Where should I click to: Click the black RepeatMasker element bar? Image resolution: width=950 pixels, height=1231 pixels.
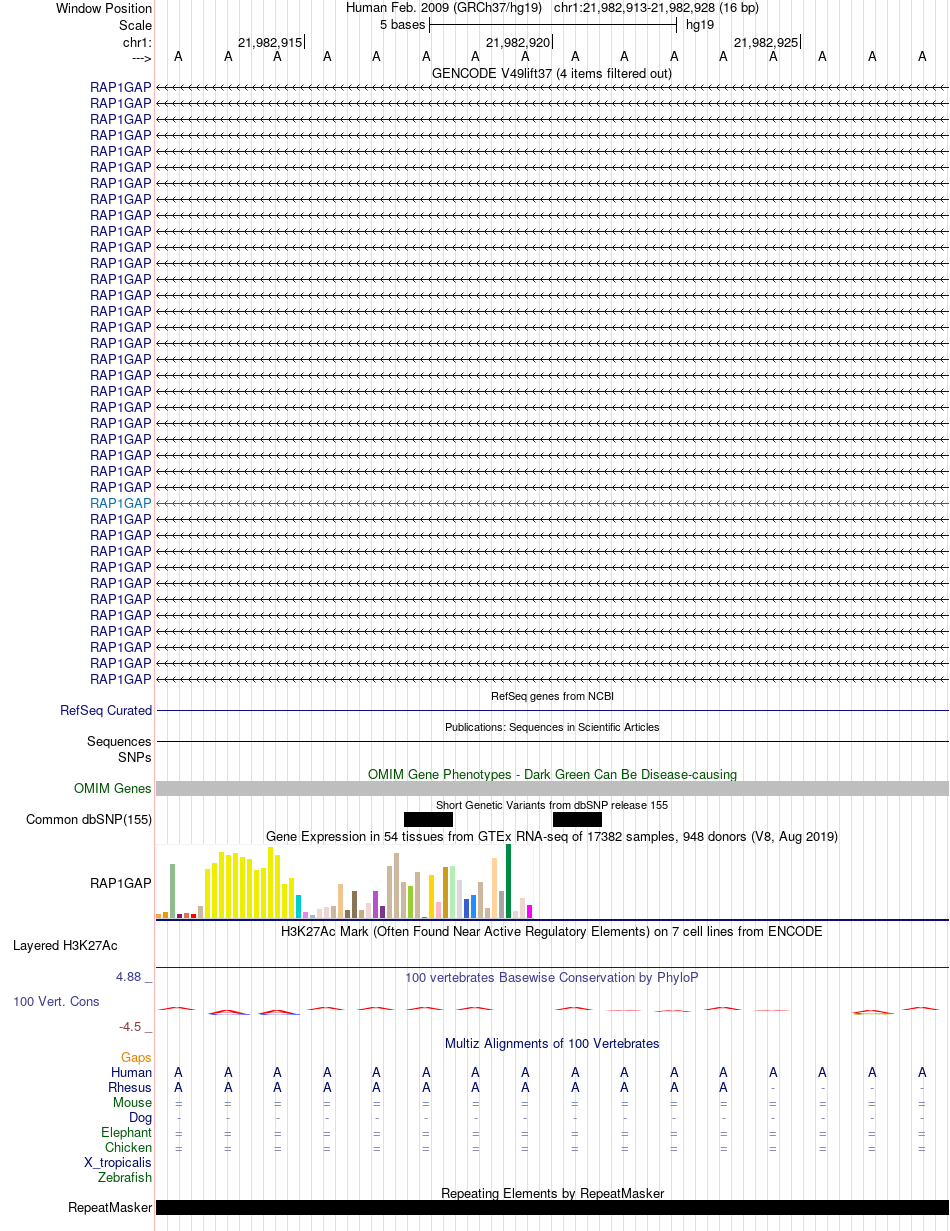(552, 1208)
